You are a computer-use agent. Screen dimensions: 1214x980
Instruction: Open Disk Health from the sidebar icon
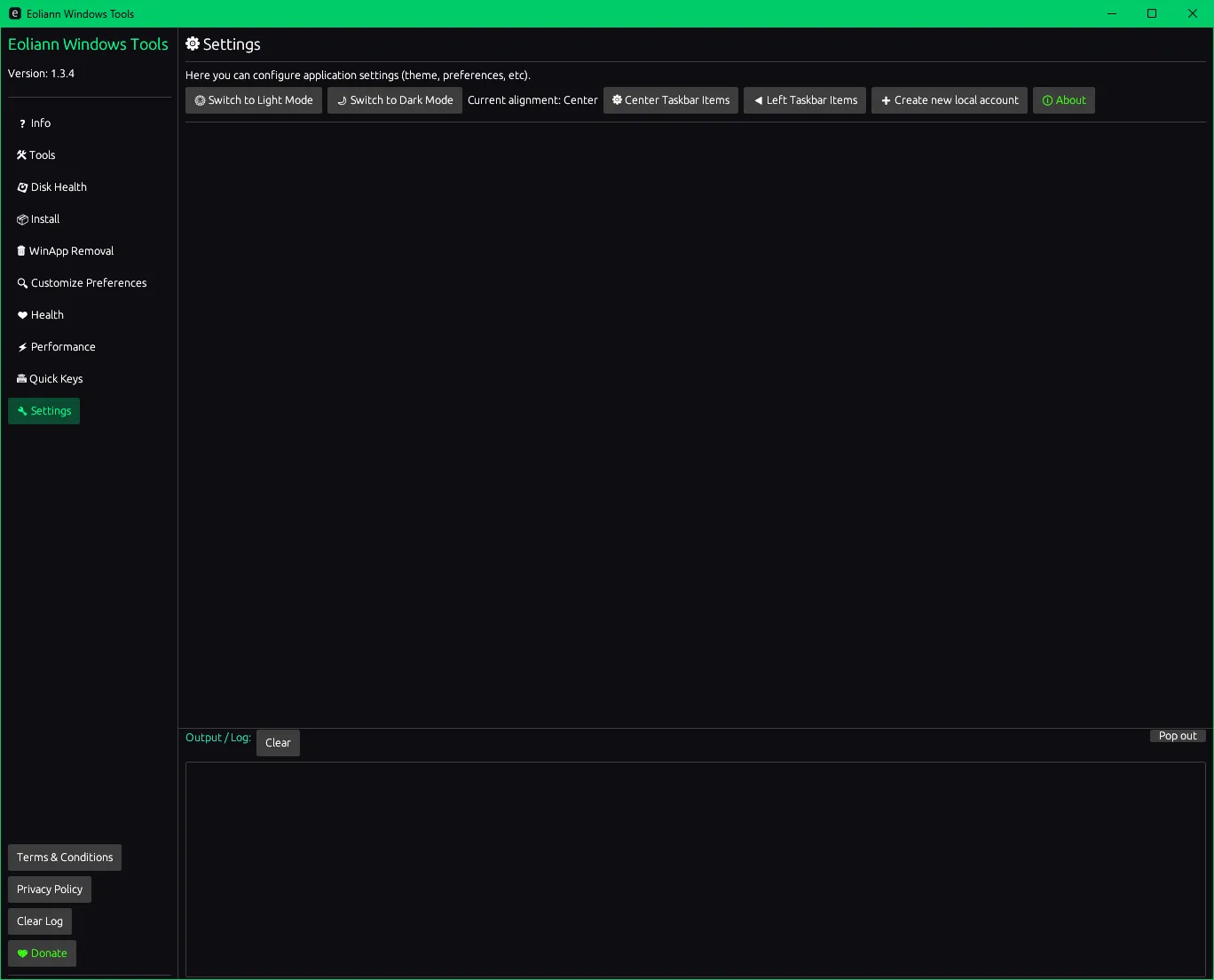pyautogui.click(x=22, y=187)
